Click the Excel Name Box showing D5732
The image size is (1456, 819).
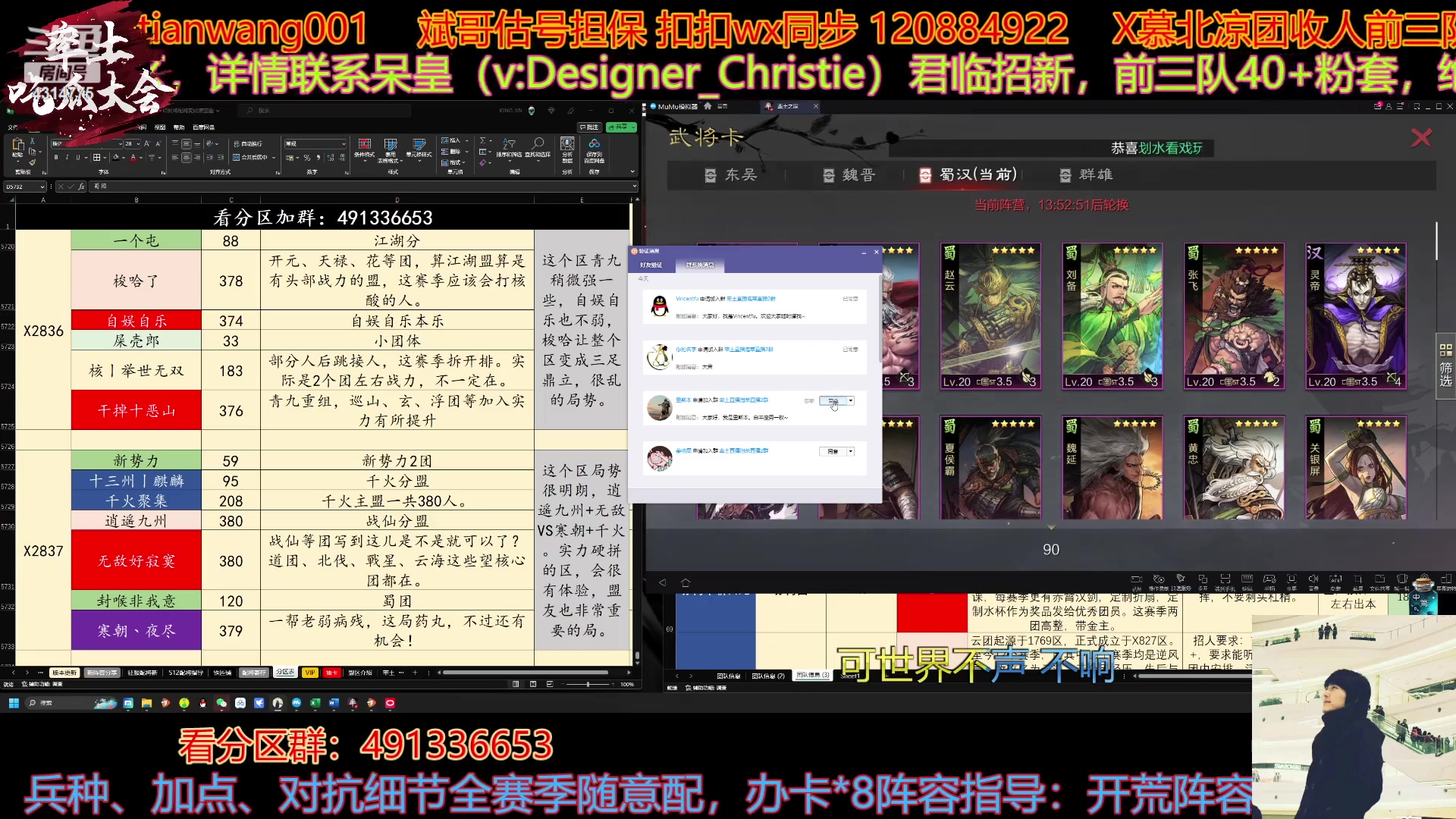25,186
